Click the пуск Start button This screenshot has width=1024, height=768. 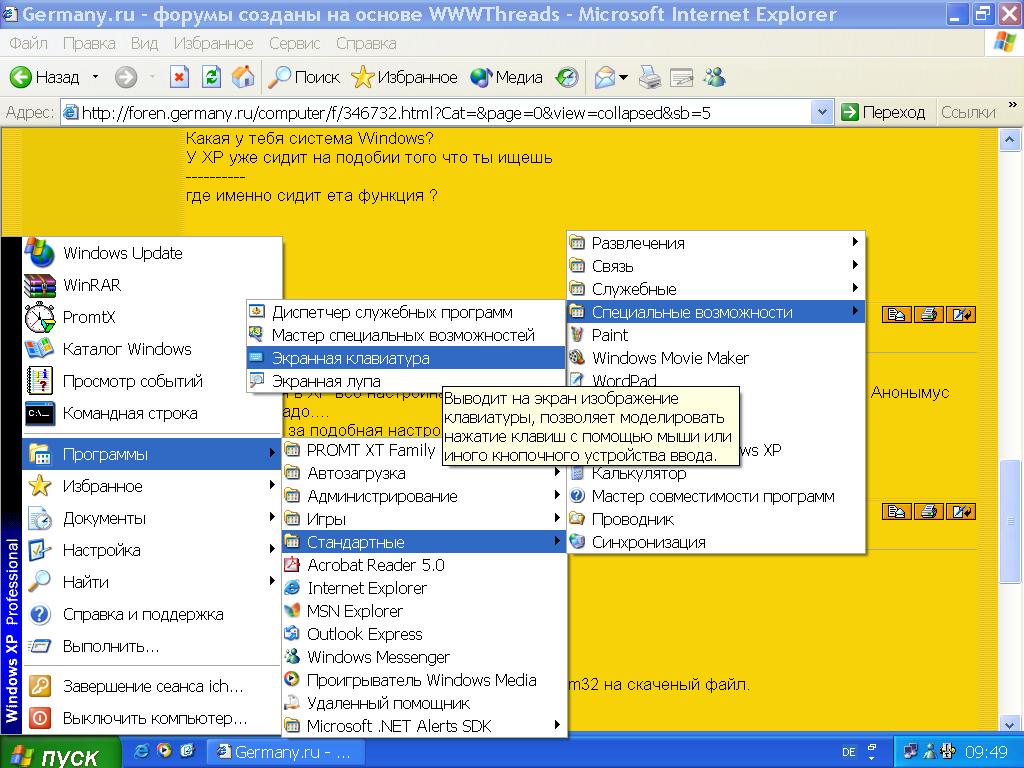tap(60, 754)
